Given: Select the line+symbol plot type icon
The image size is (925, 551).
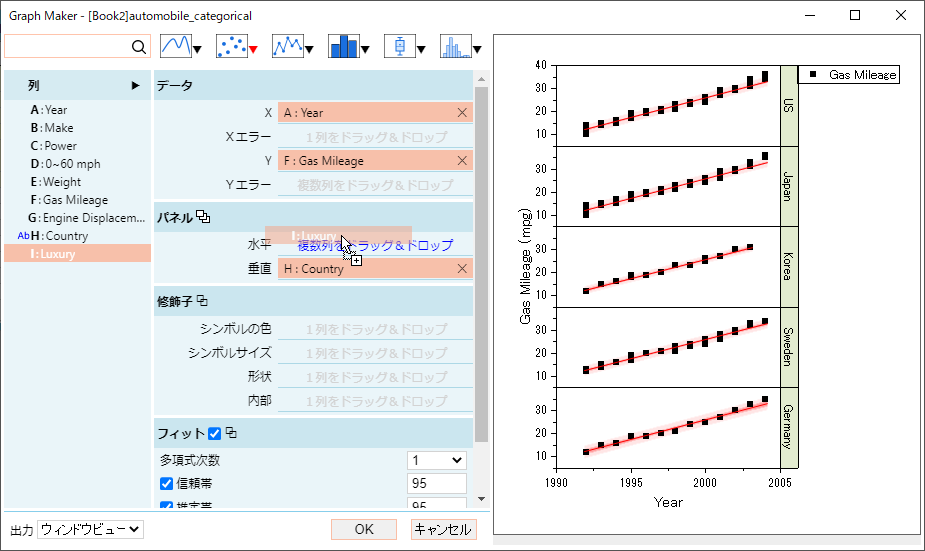Looking at the screenshot, I should (x=287, y=46).
